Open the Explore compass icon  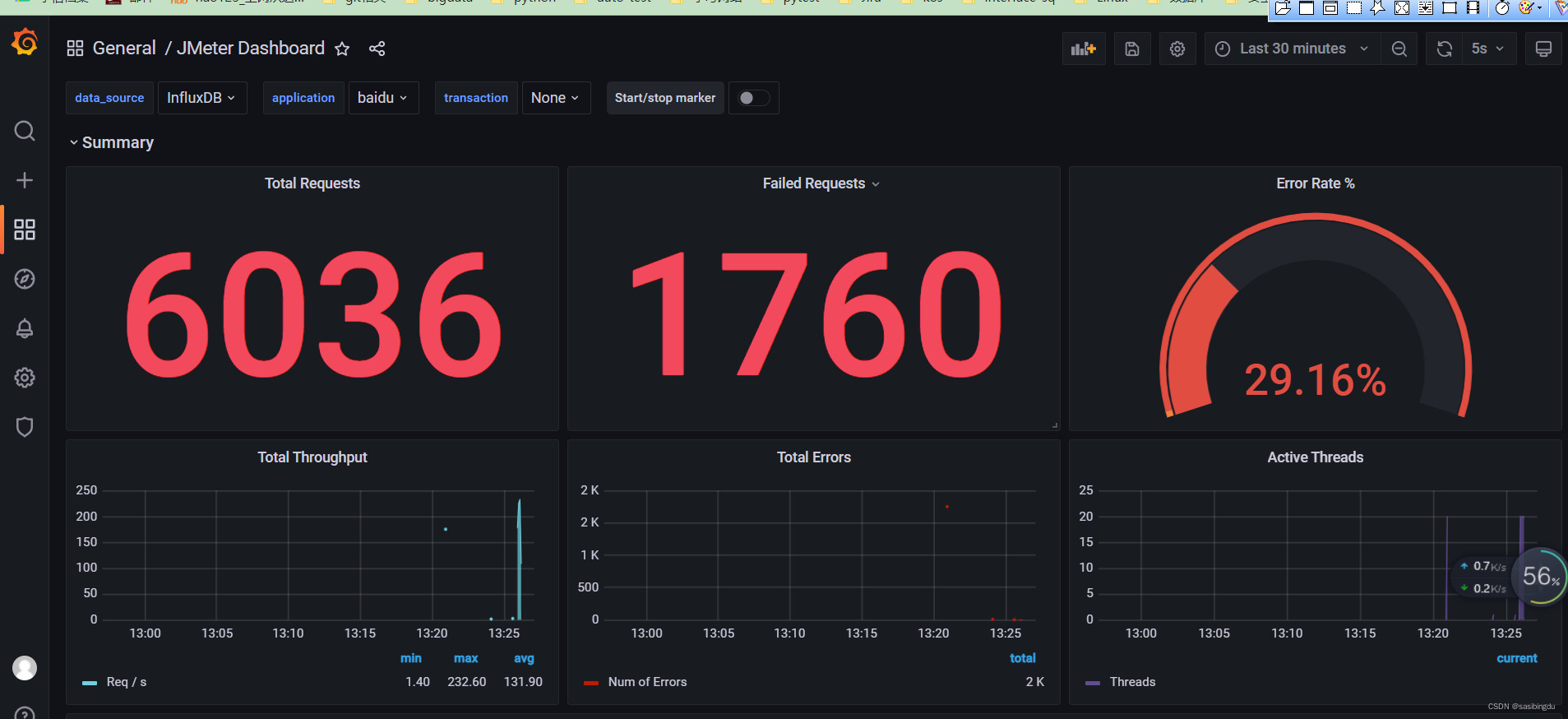pyautogui.click(x=25, y=279)
